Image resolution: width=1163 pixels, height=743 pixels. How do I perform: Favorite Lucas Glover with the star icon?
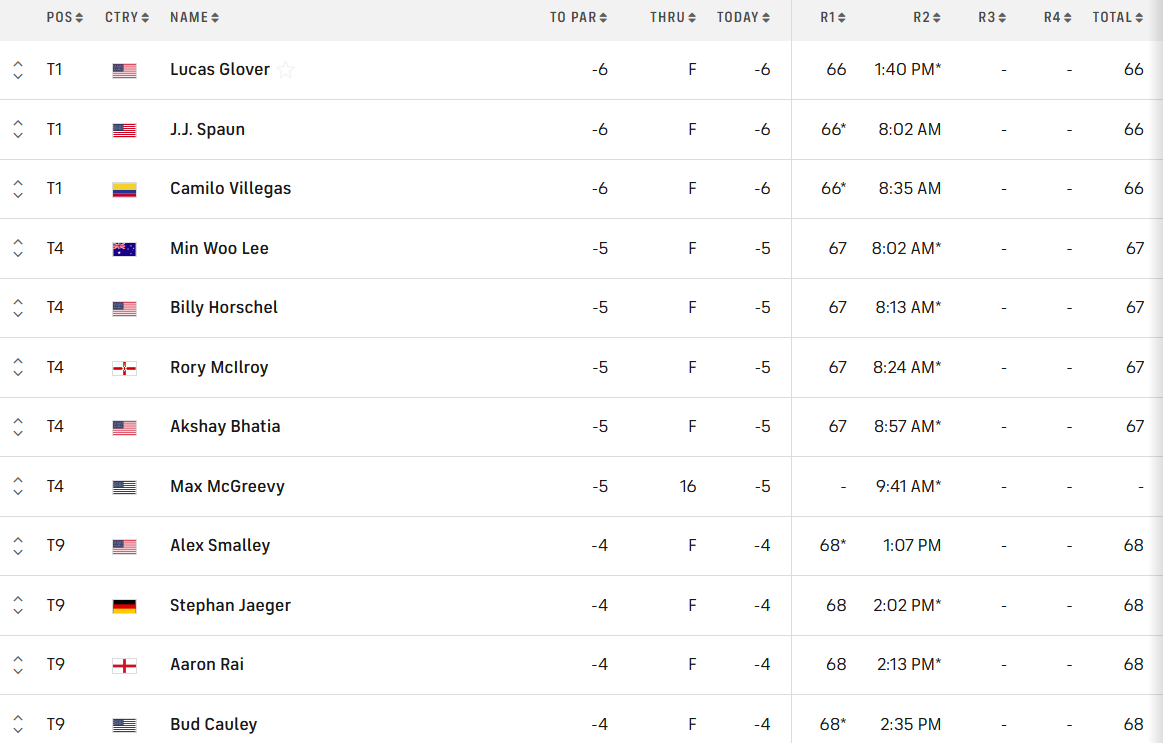click(286, 70)
